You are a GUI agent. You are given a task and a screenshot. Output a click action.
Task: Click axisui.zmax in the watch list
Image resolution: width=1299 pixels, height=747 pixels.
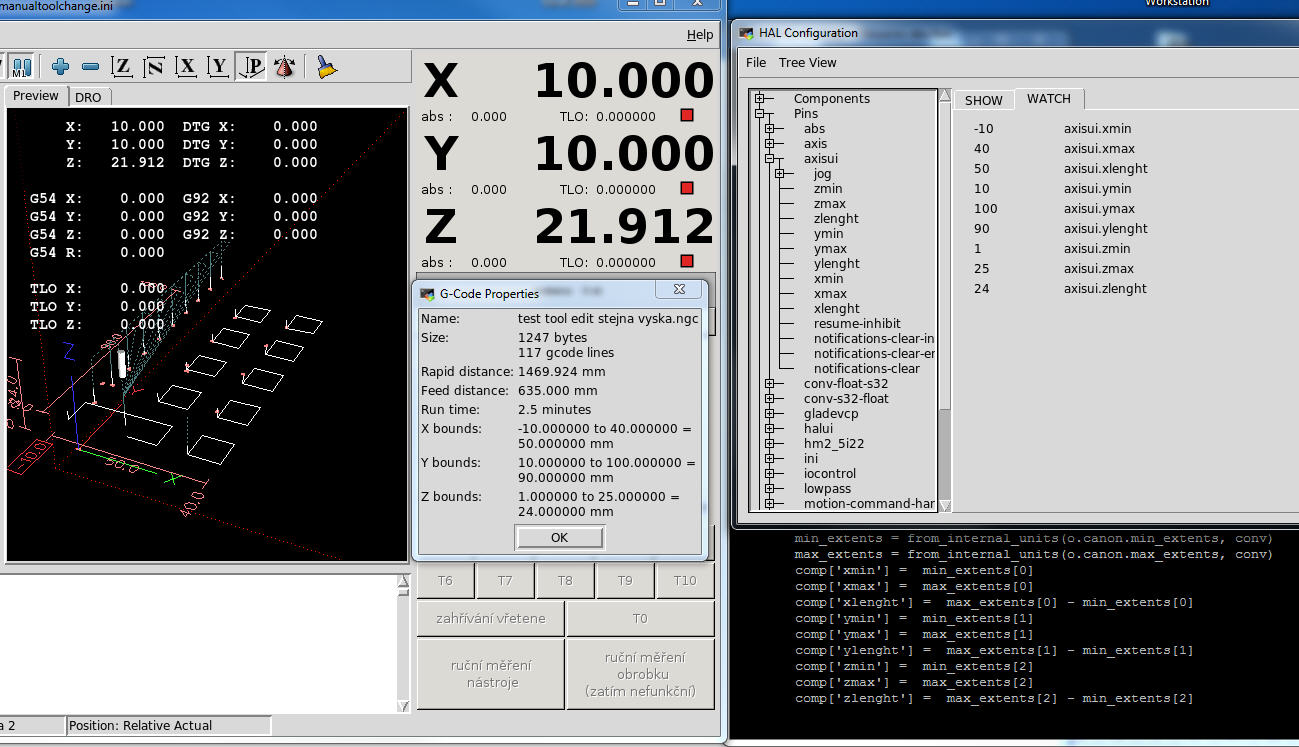[1098, 269]
